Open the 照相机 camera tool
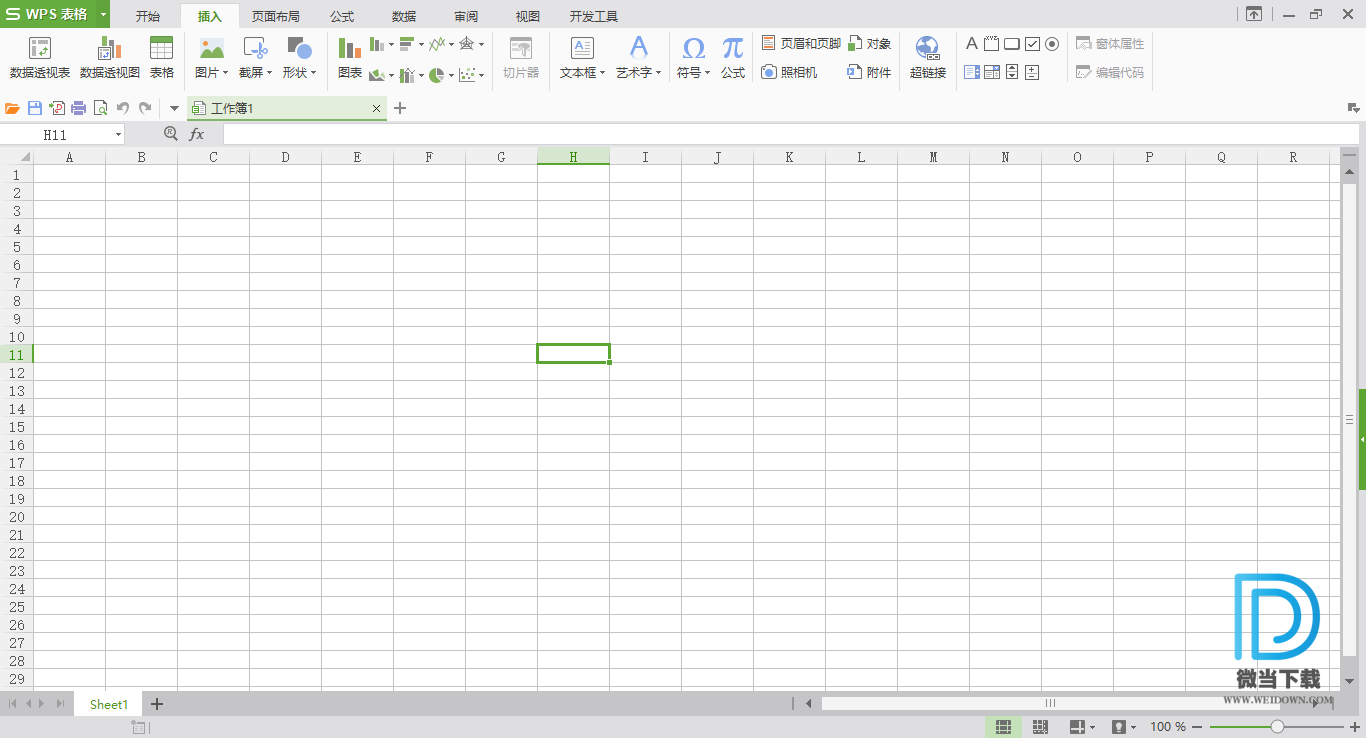This screenshot has height=738, width=1366. click(789, 72)
